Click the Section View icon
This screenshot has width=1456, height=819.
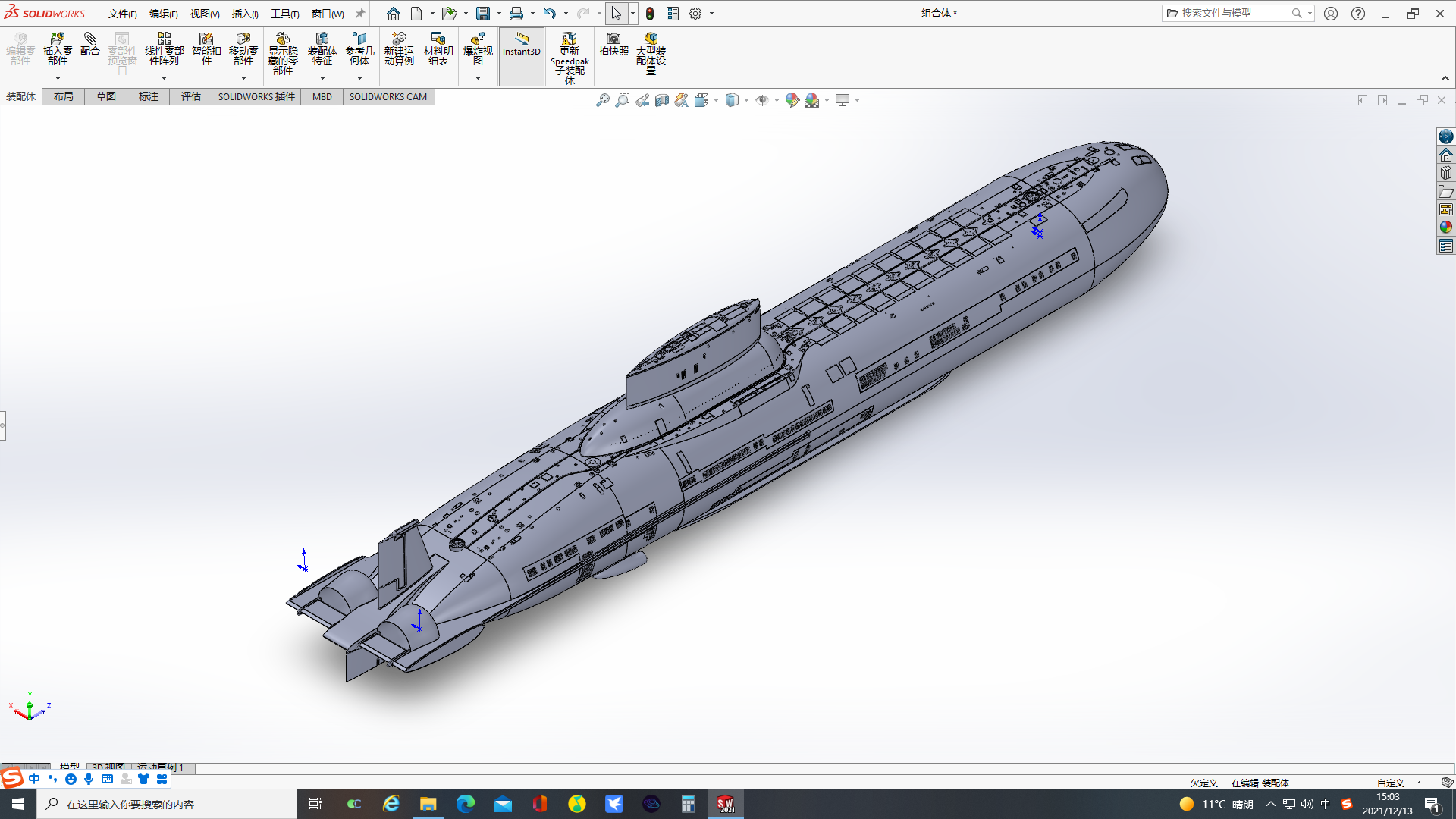pos(662,100)
